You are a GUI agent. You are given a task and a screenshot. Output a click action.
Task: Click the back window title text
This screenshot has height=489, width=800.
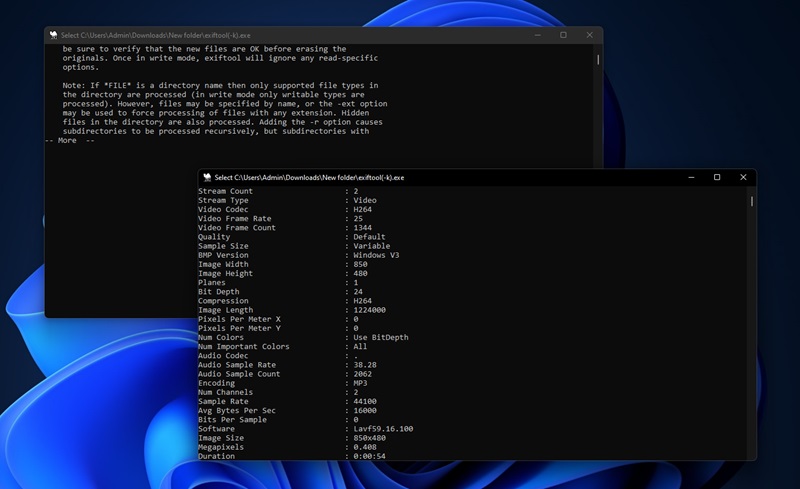(156, 35)
